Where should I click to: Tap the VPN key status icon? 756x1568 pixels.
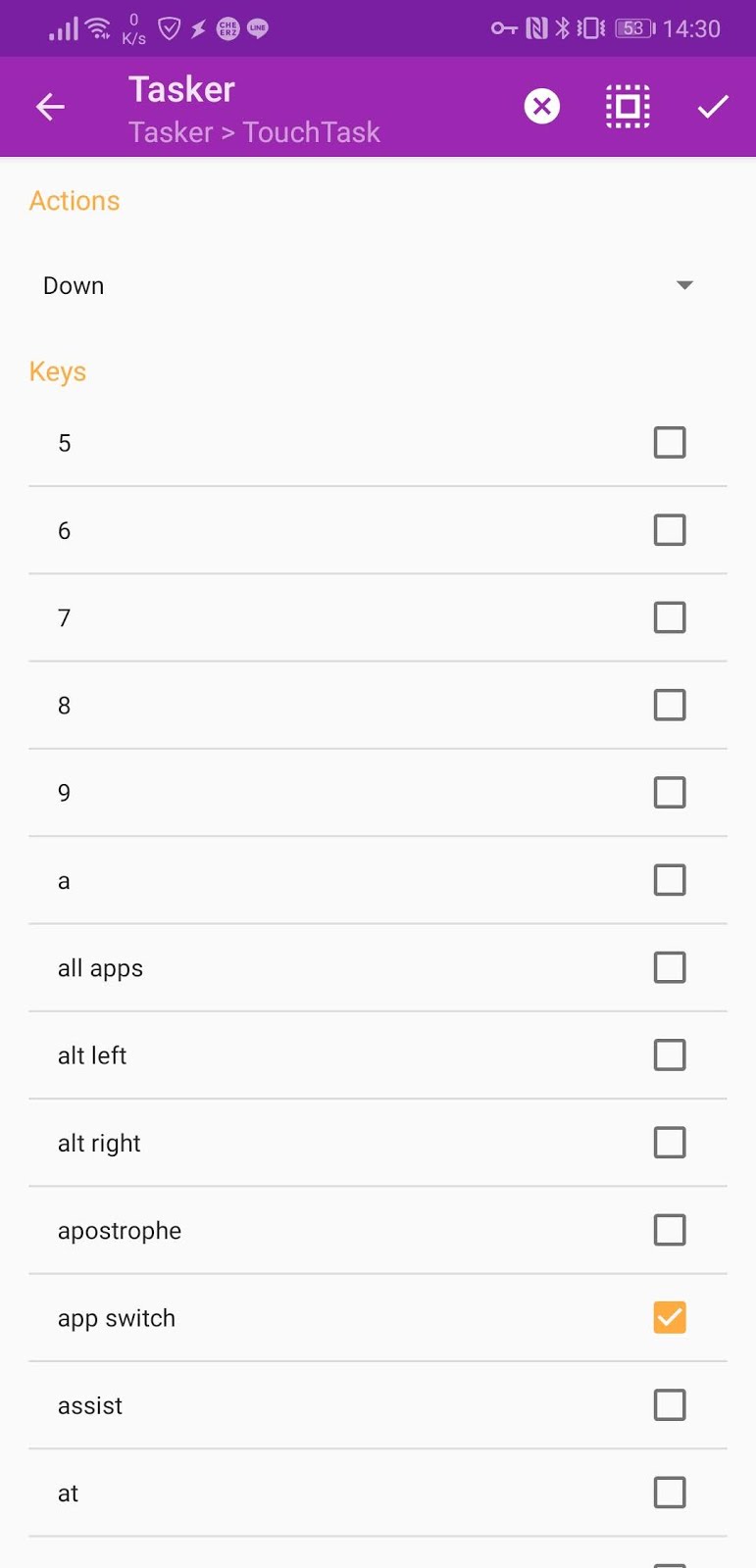(x=504, y=28)
